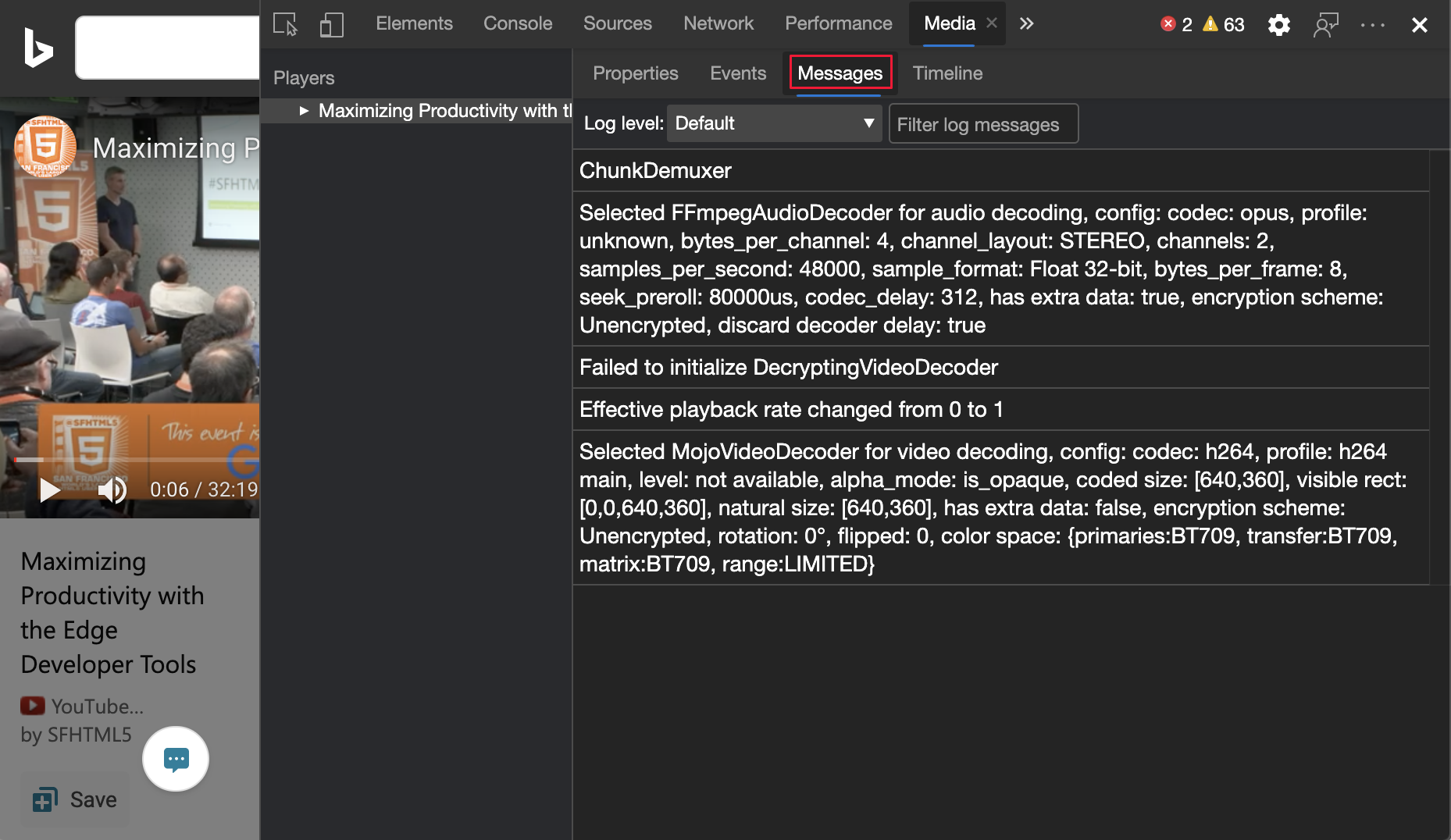Mute the video with the speaker icon
Viewport: 1451px width, 840px height.
112,489
